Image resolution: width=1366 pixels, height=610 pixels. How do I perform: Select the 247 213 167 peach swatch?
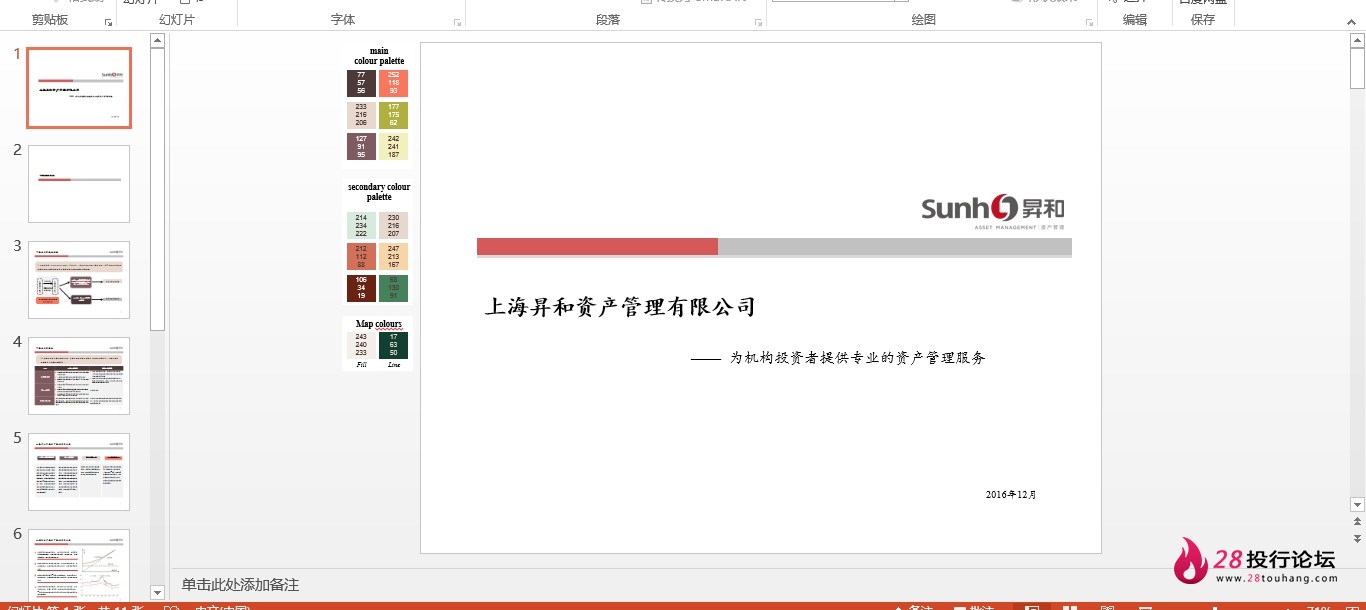click(x=393, y=257)
